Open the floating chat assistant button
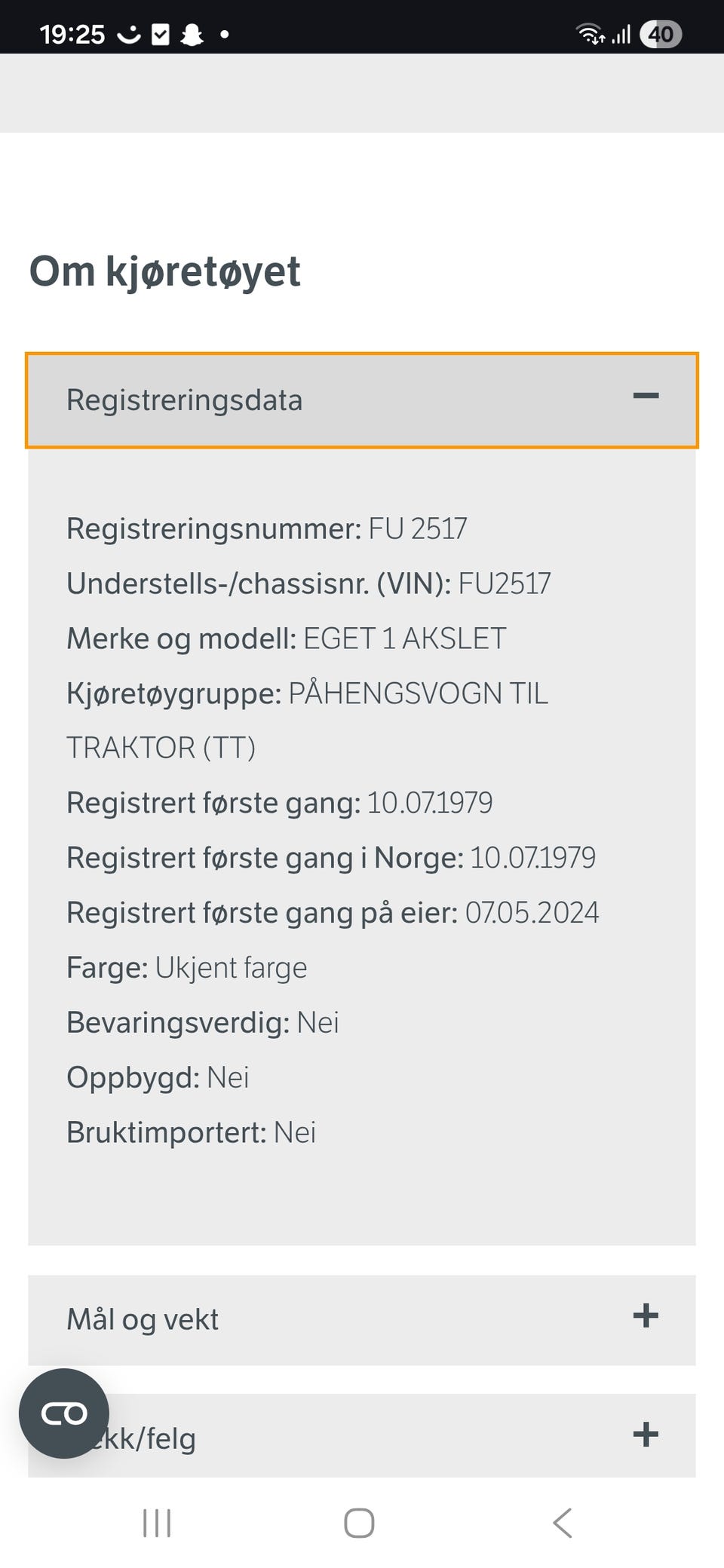Screen dimensions: 724x1568 point(64,1413)
